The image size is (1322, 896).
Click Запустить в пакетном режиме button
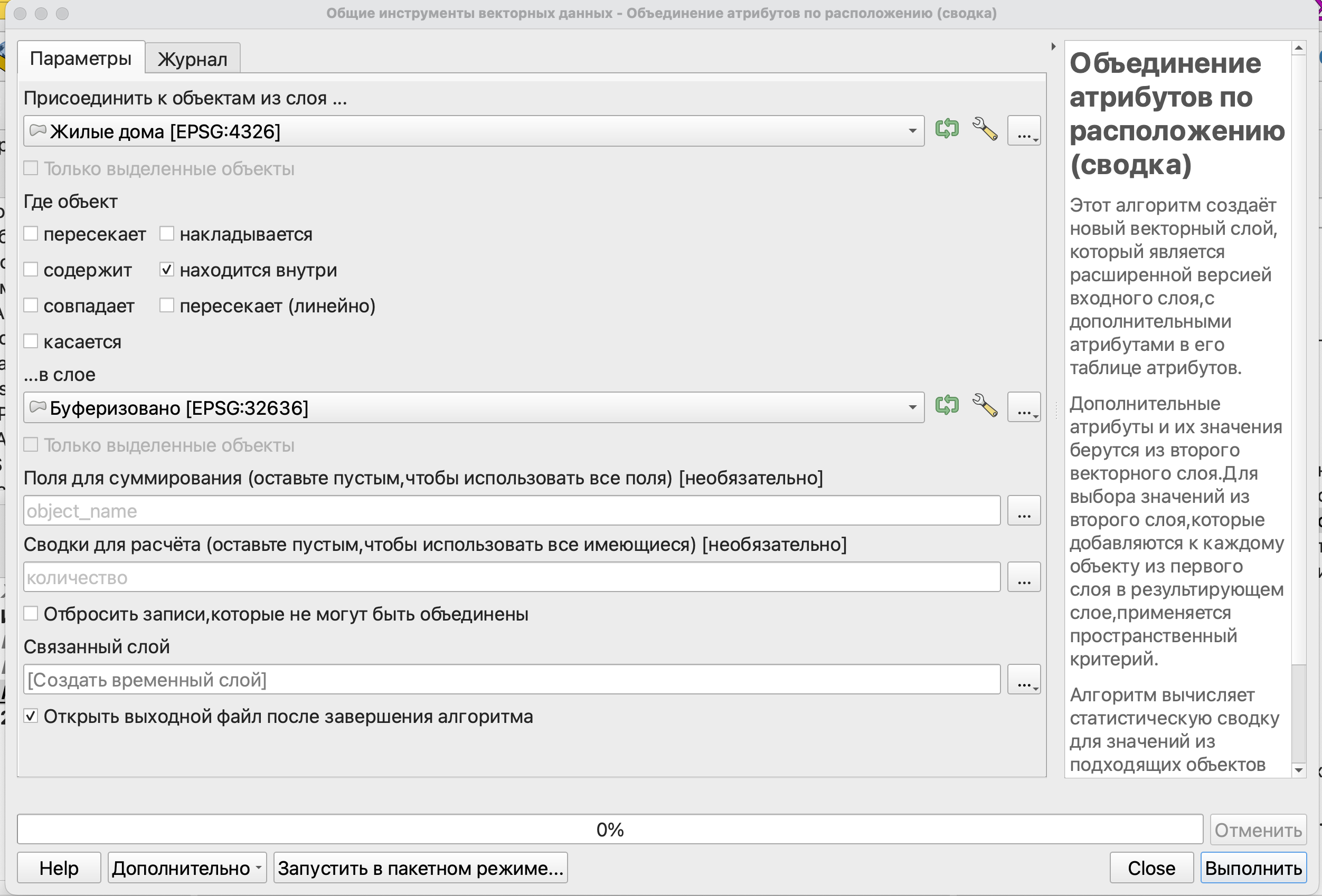420,868
